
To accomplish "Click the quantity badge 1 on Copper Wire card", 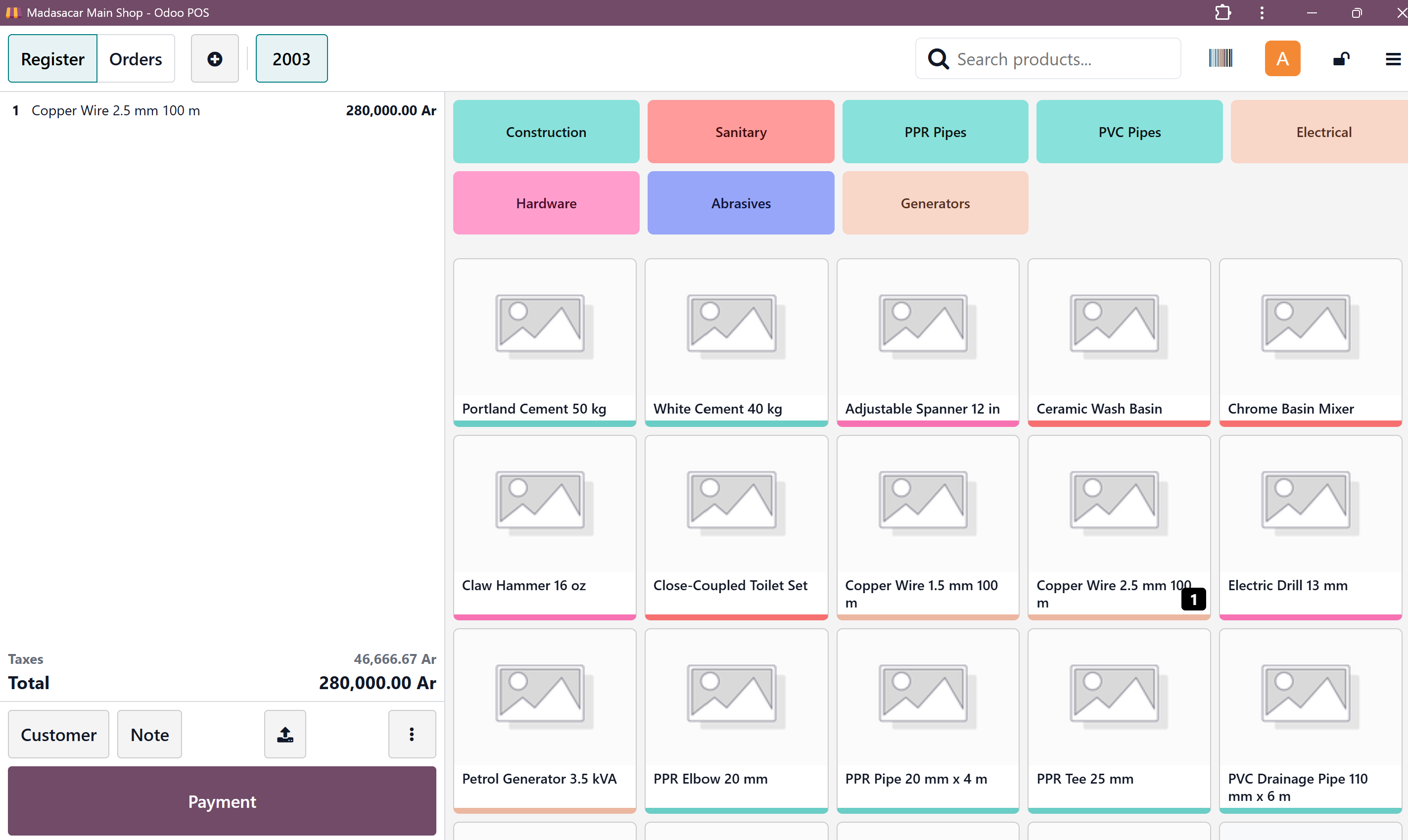I will click(x=1193, y=599).
